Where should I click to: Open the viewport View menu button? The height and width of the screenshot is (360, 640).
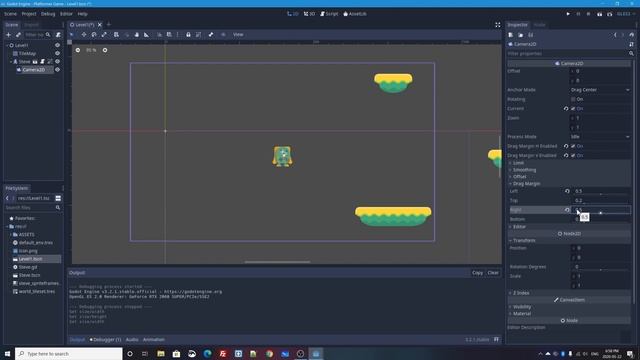(x=238, y=35)
